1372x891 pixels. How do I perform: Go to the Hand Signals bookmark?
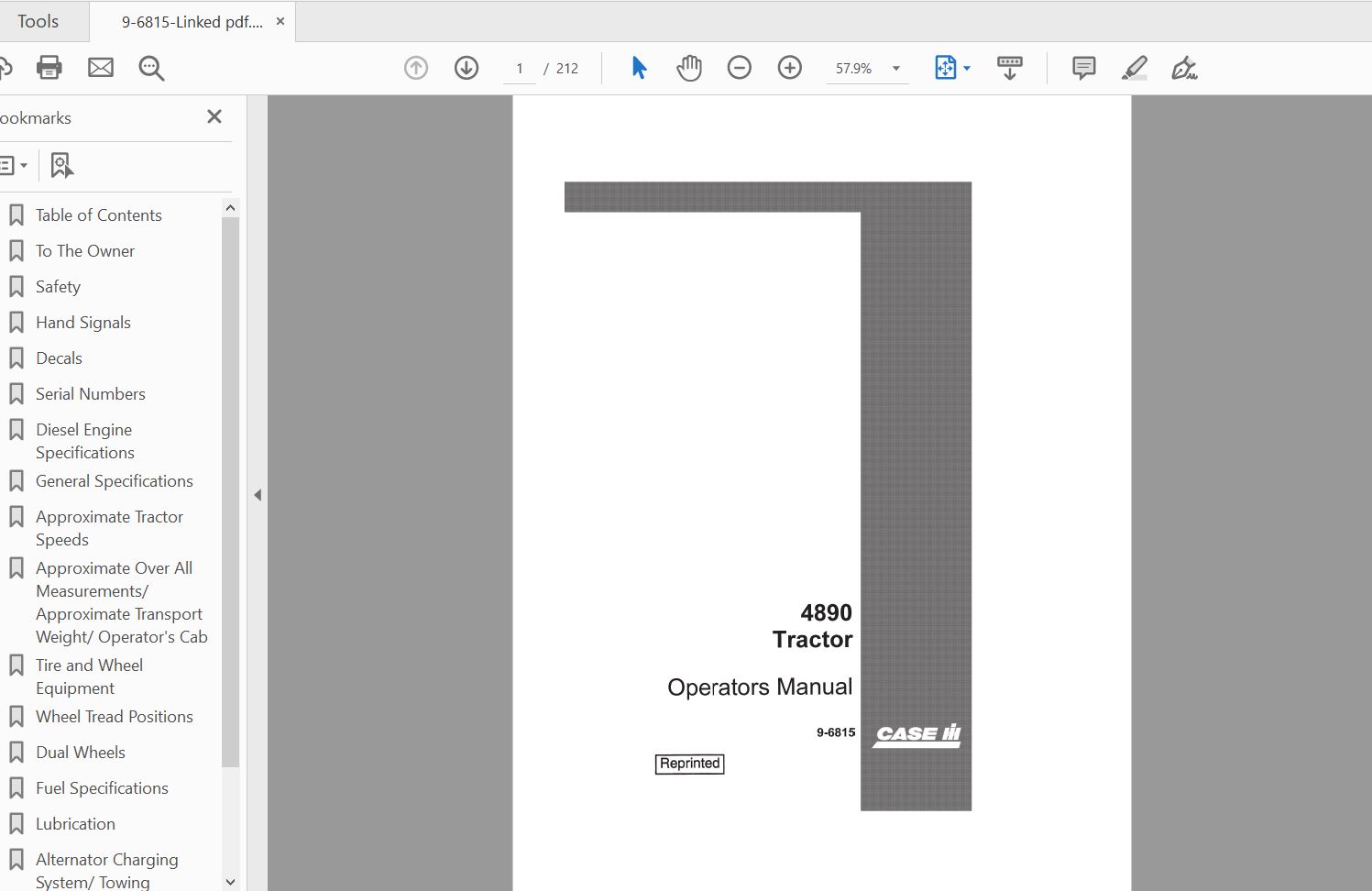(82, 323)
